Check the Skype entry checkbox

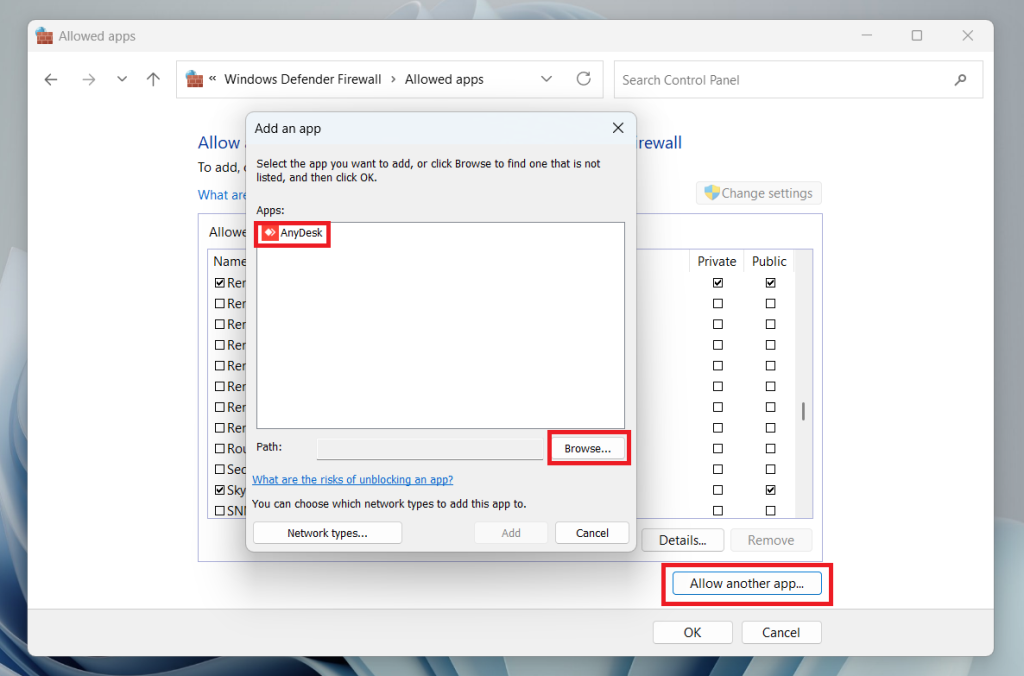[221, 490]
